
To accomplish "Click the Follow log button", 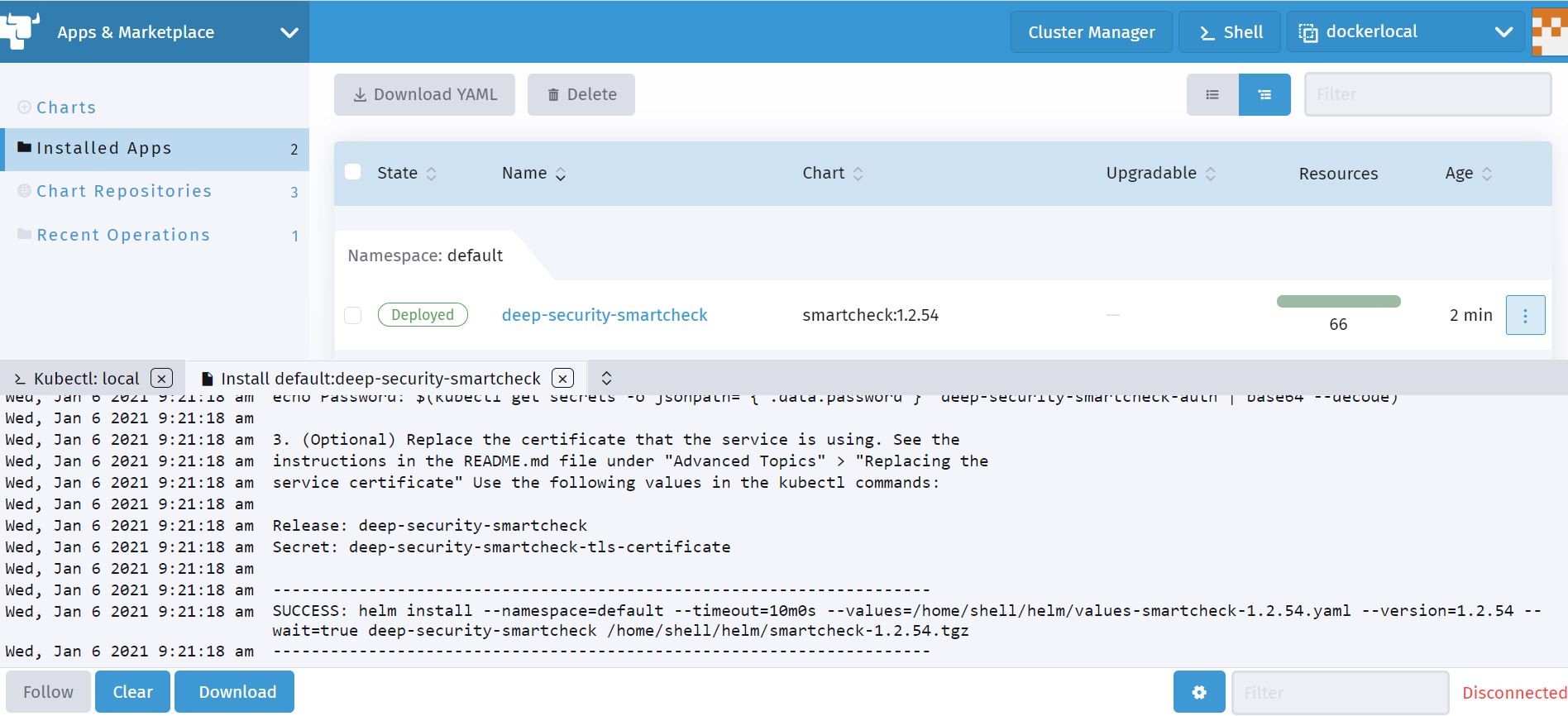I will pyautogui.click(x=48, y=692).
